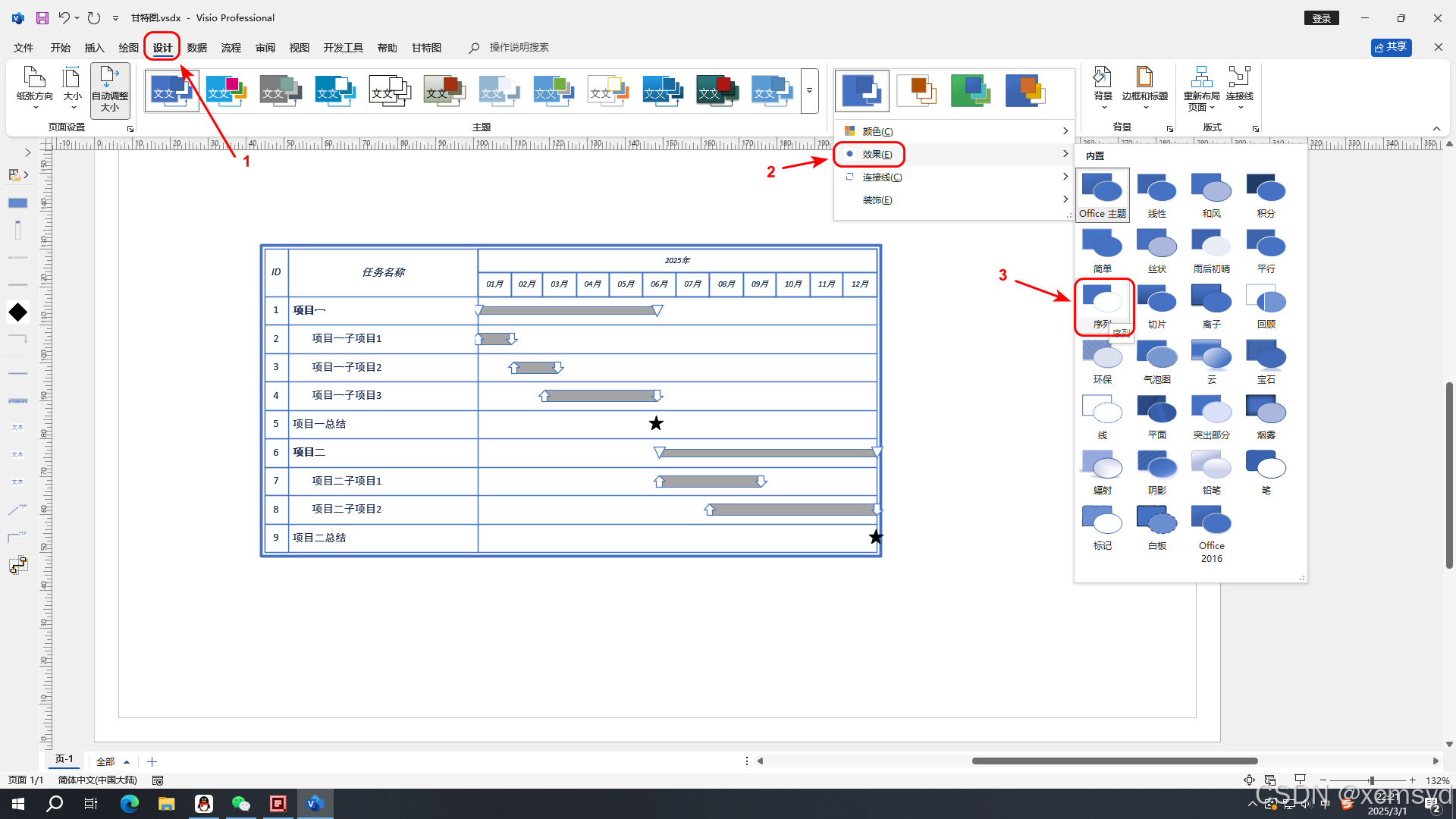The height and width of the screenshot is (819, 1456).
Task: Click the 共享 share button
Action: (x=1391, y=47)
